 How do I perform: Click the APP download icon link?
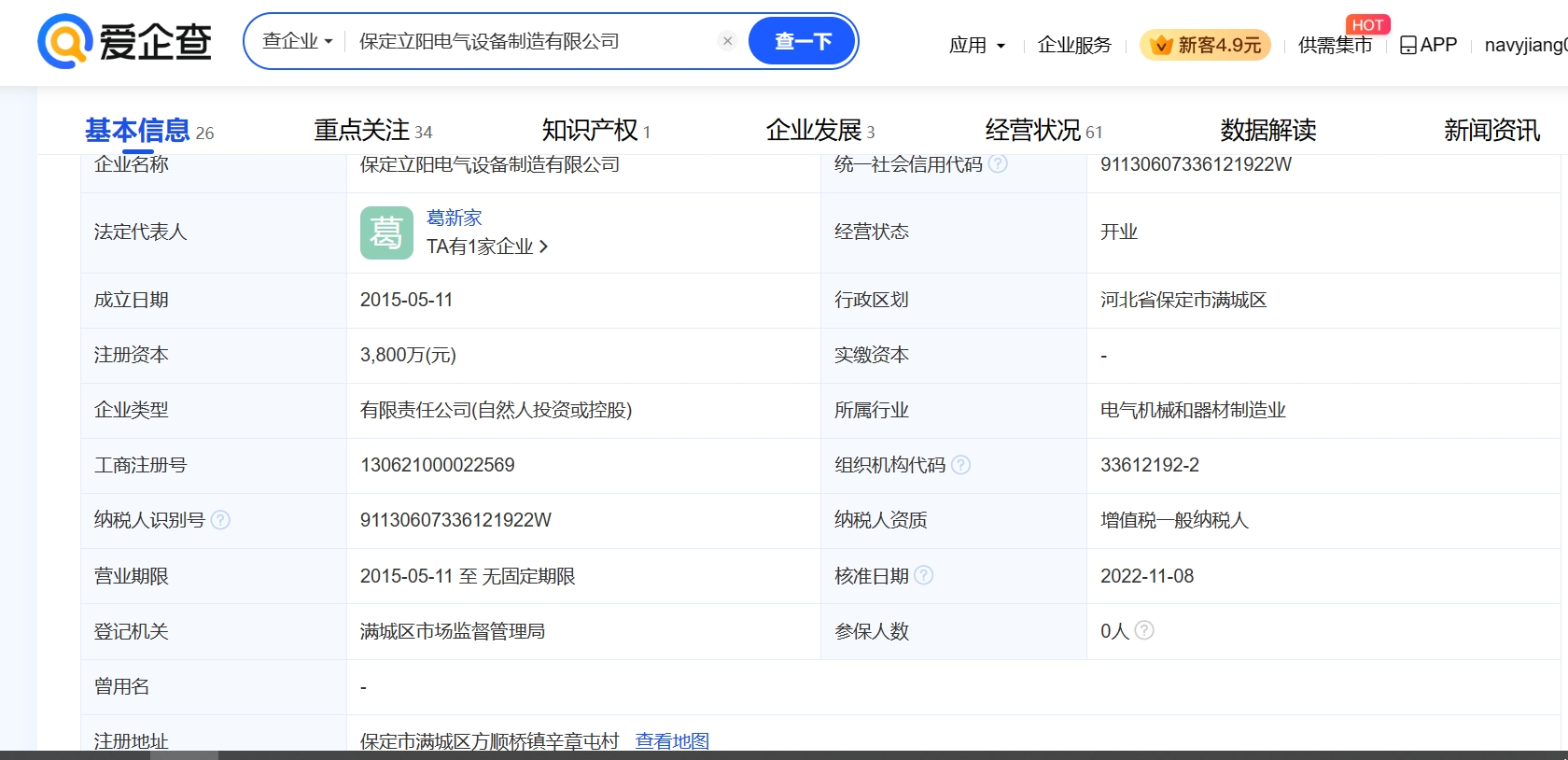click(1428, 45)
